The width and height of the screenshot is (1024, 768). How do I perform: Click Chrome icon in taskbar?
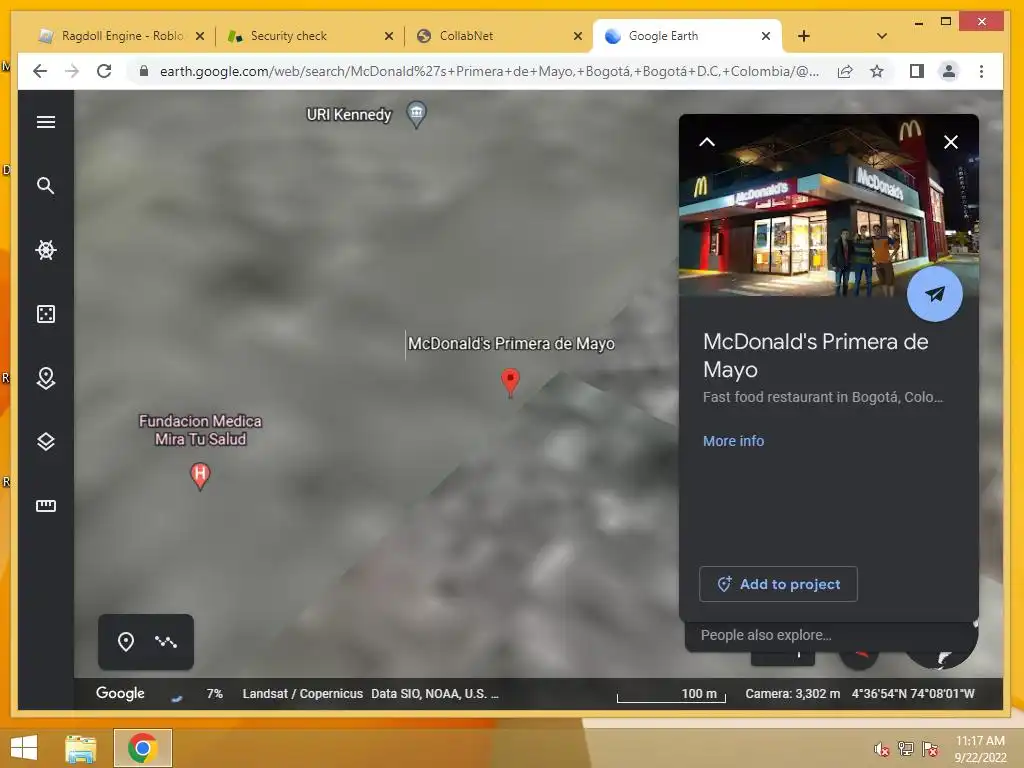point(142,748)
